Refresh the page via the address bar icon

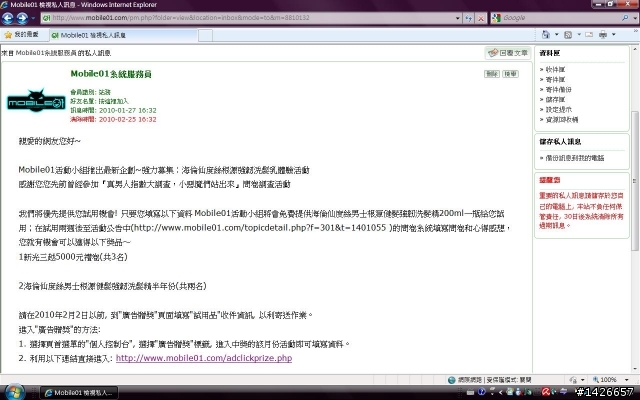469,18
